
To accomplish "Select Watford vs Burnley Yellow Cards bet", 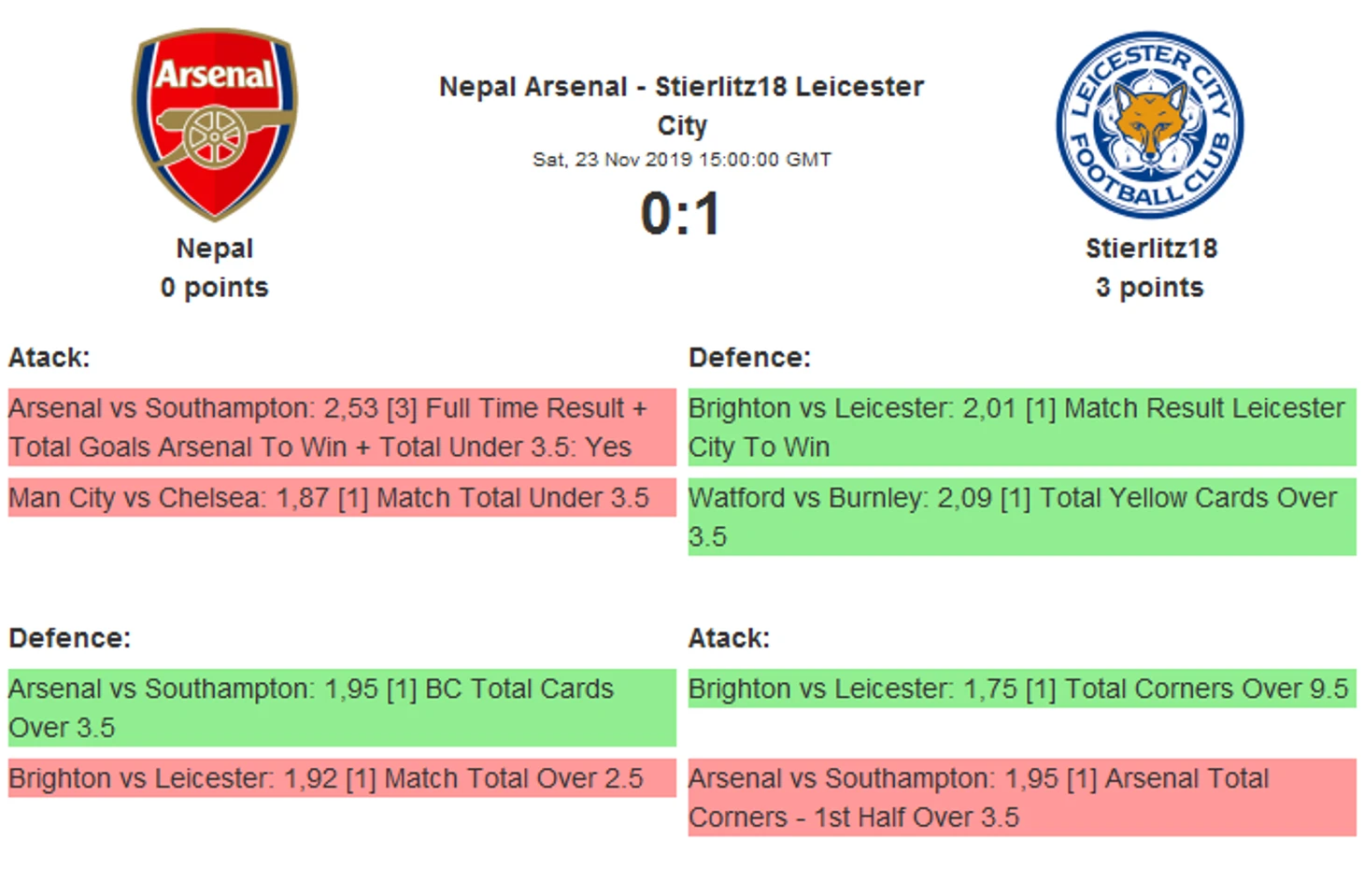I will tap(1021, 517).
